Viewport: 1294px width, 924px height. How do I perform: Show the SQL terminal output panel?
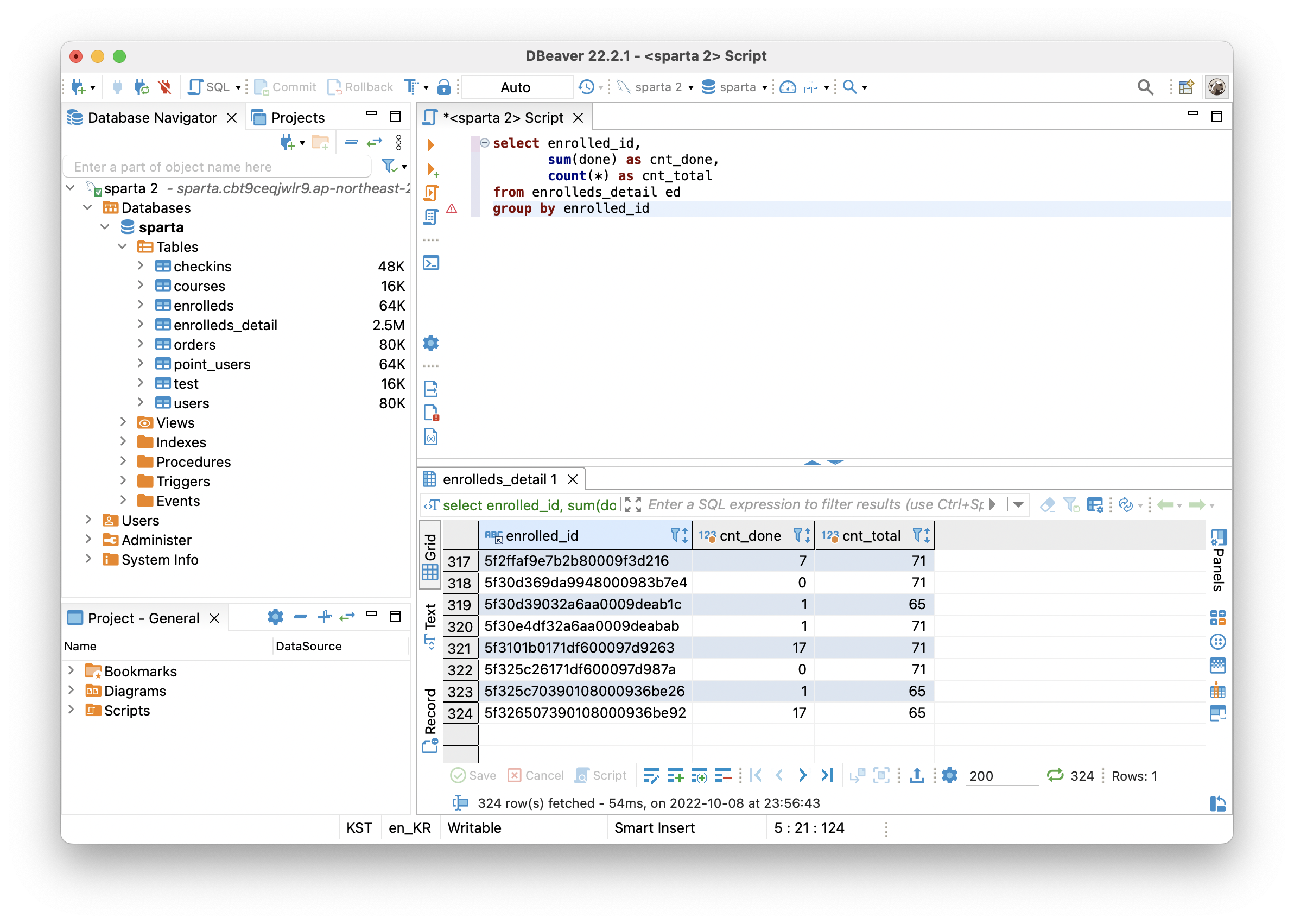[x=431, y=263]
